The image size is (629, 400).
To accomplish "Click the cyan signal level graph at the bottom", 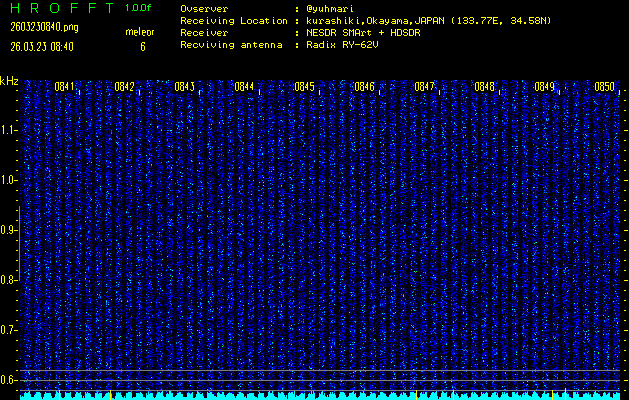I will (x=320, y=395).
